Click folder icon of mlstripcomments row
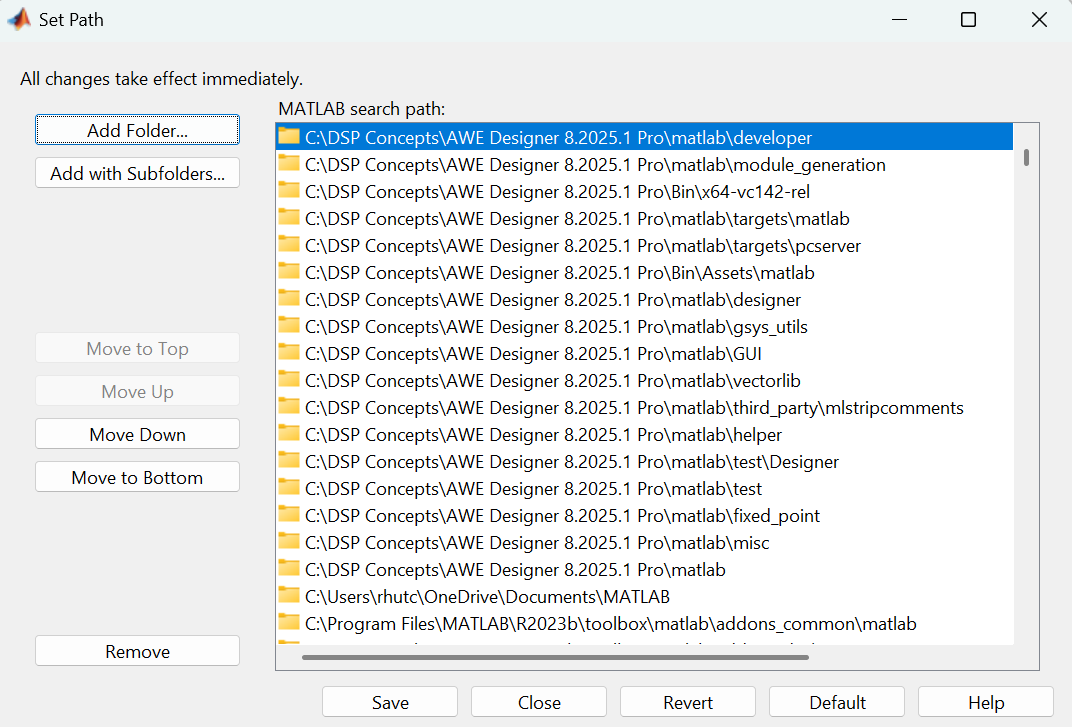1072x727 pixels. [x=289, y=407]
